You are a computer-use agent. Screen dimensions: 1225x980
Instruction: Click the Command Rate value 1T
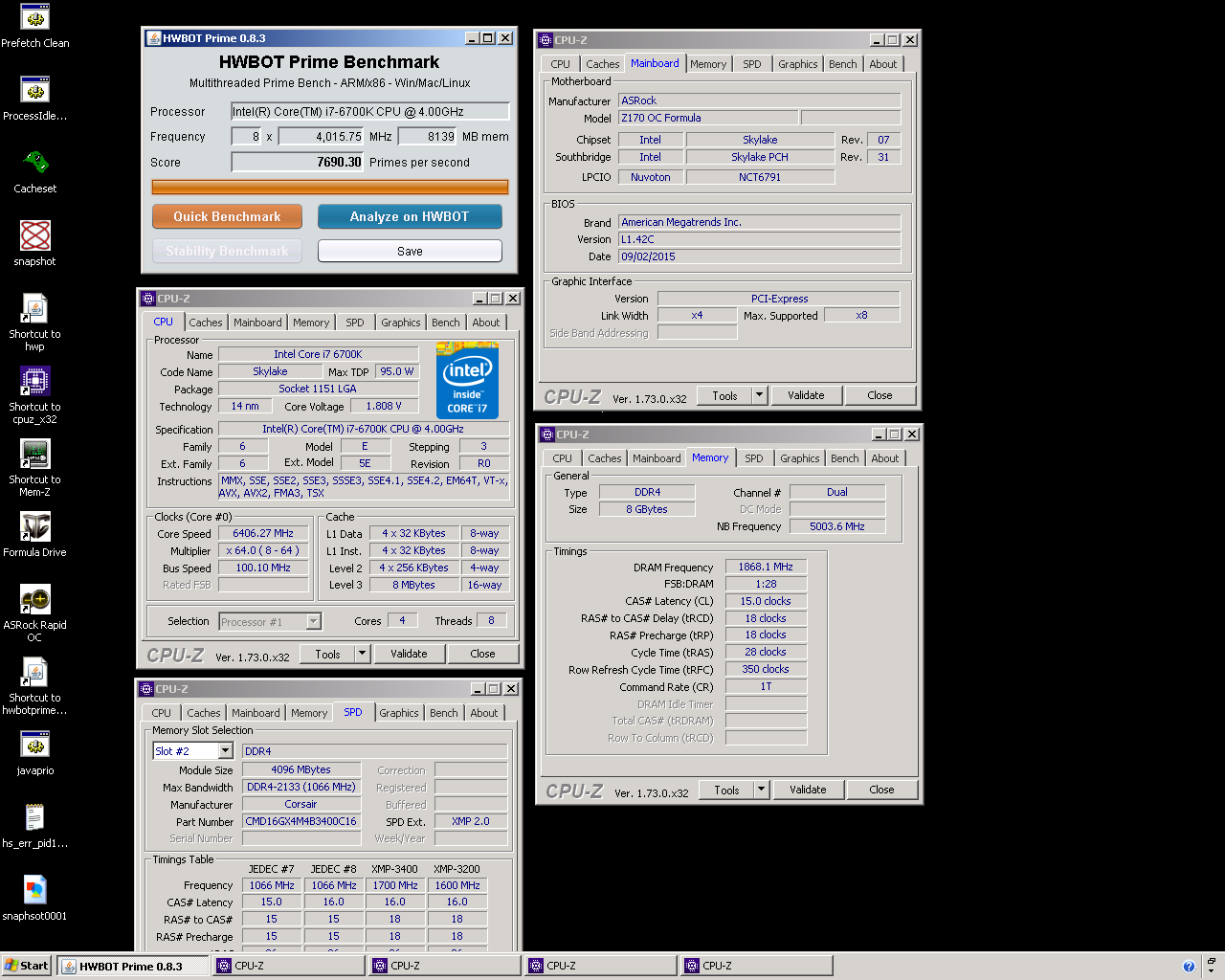766,687
